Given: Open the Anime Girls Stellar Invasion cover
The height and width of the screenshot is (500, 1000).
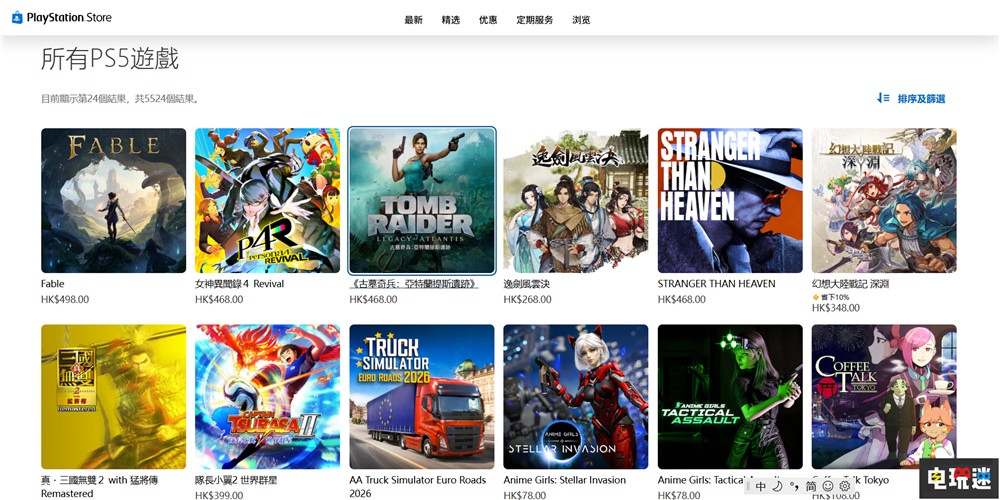Looking at the screenshot, I should tap(576, 397).
